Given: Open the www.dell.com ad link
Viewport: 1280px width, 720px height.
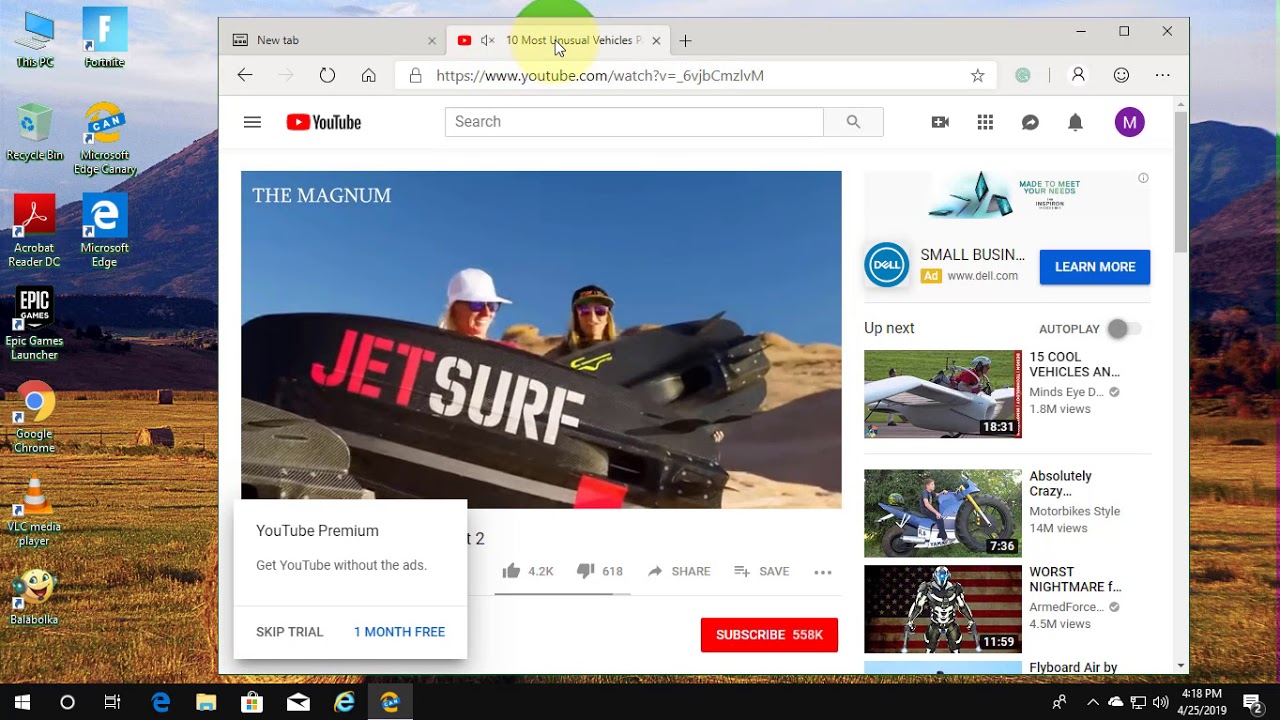Looking at the screenshot, I should (983, 276).
